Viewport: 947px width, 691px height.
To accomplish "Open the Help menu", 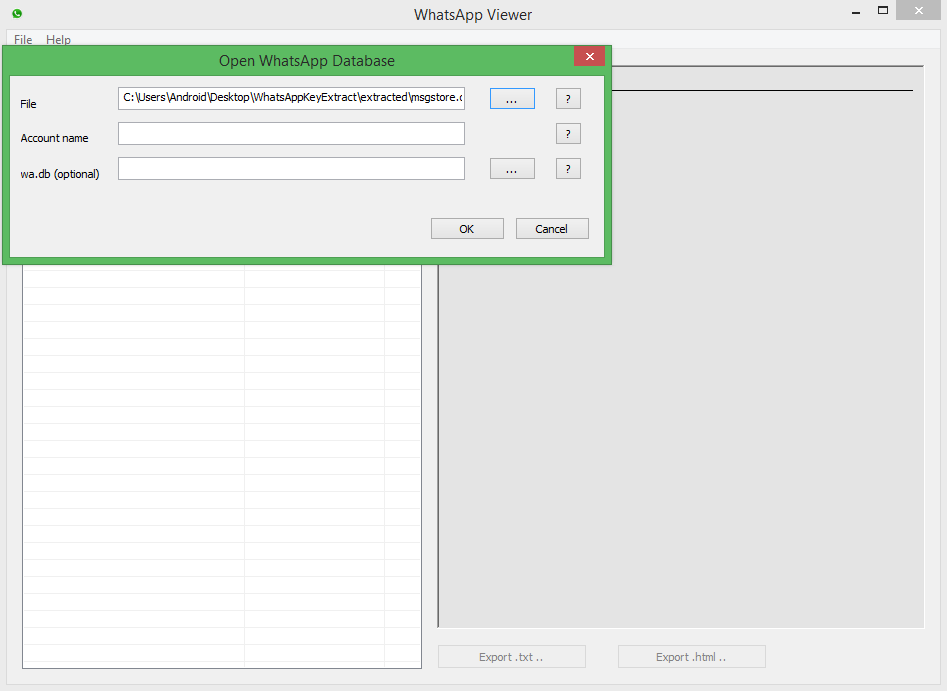I will tap(58, 39).
